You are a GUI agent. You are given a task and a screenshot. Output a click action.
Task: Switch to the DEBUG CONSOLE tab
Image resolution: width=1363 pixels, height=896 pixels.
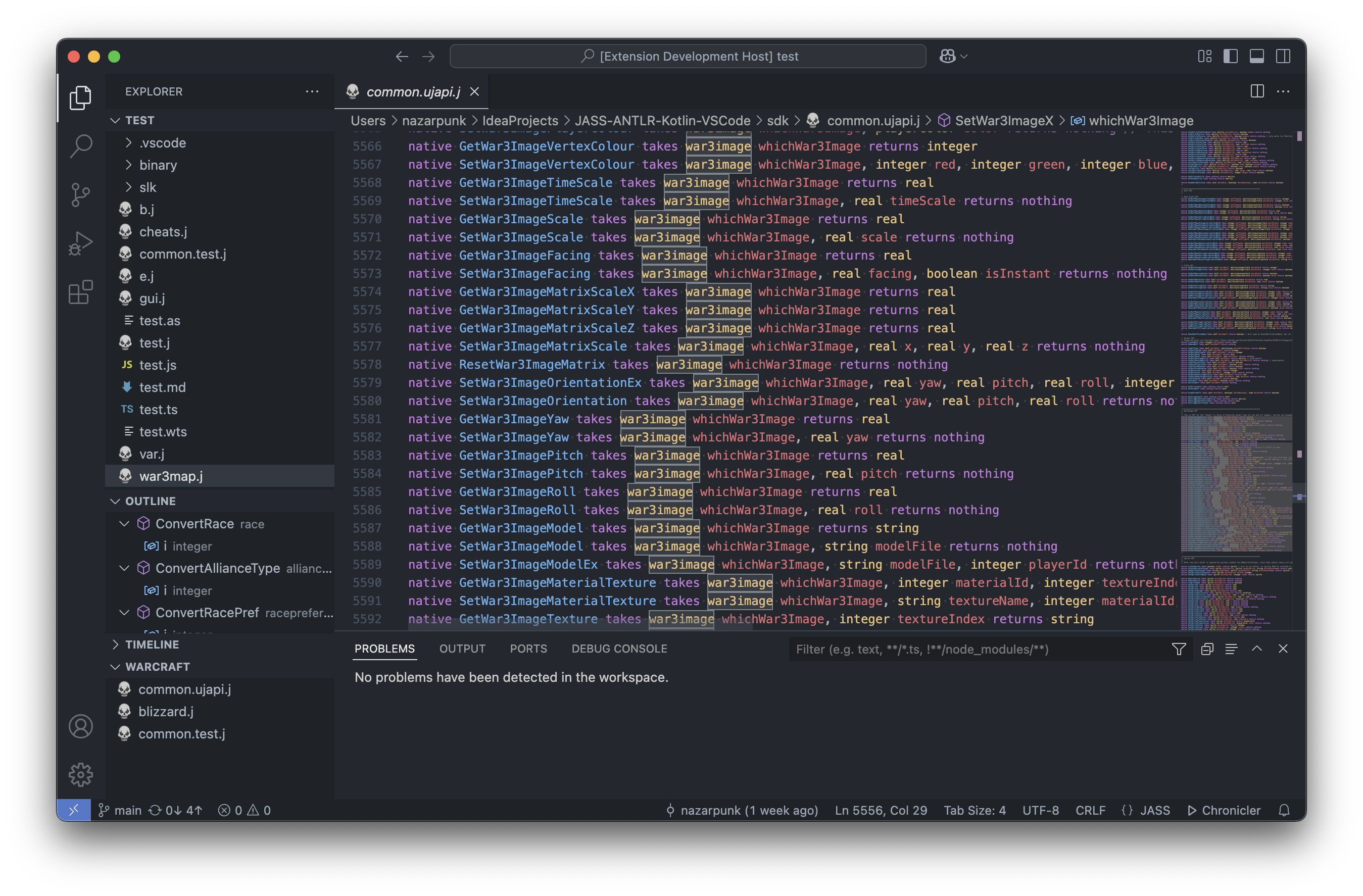tap(619, 649)
